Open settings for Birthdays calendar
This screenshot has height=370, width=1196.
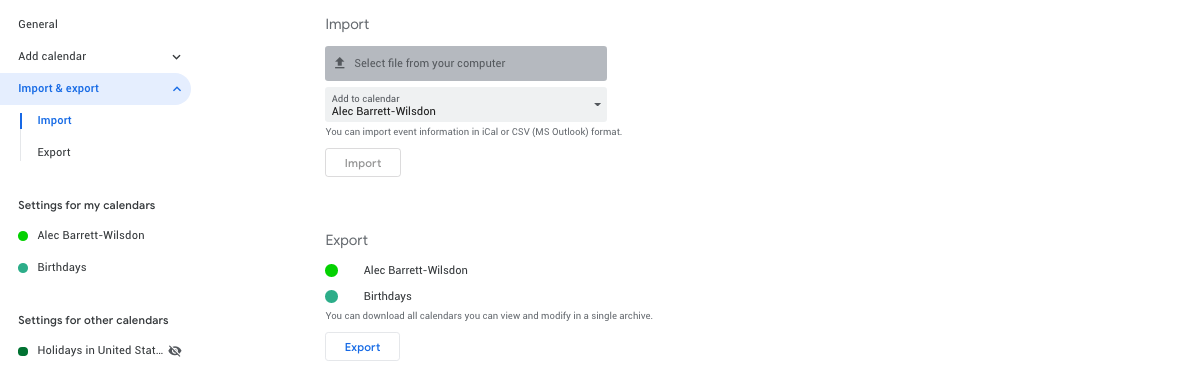click(x=62, y=268)
